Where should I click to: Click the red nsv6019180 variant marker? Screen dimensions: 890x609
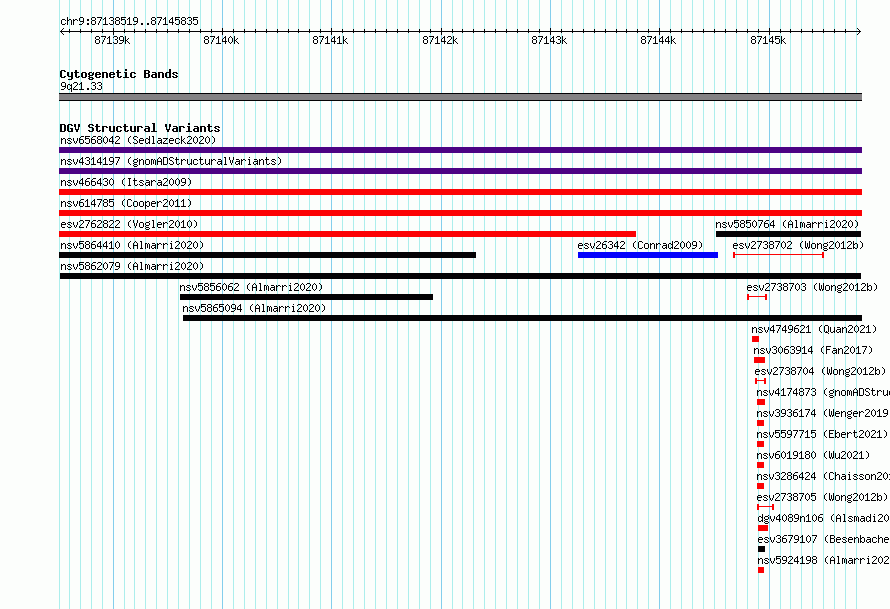(761, 465)
